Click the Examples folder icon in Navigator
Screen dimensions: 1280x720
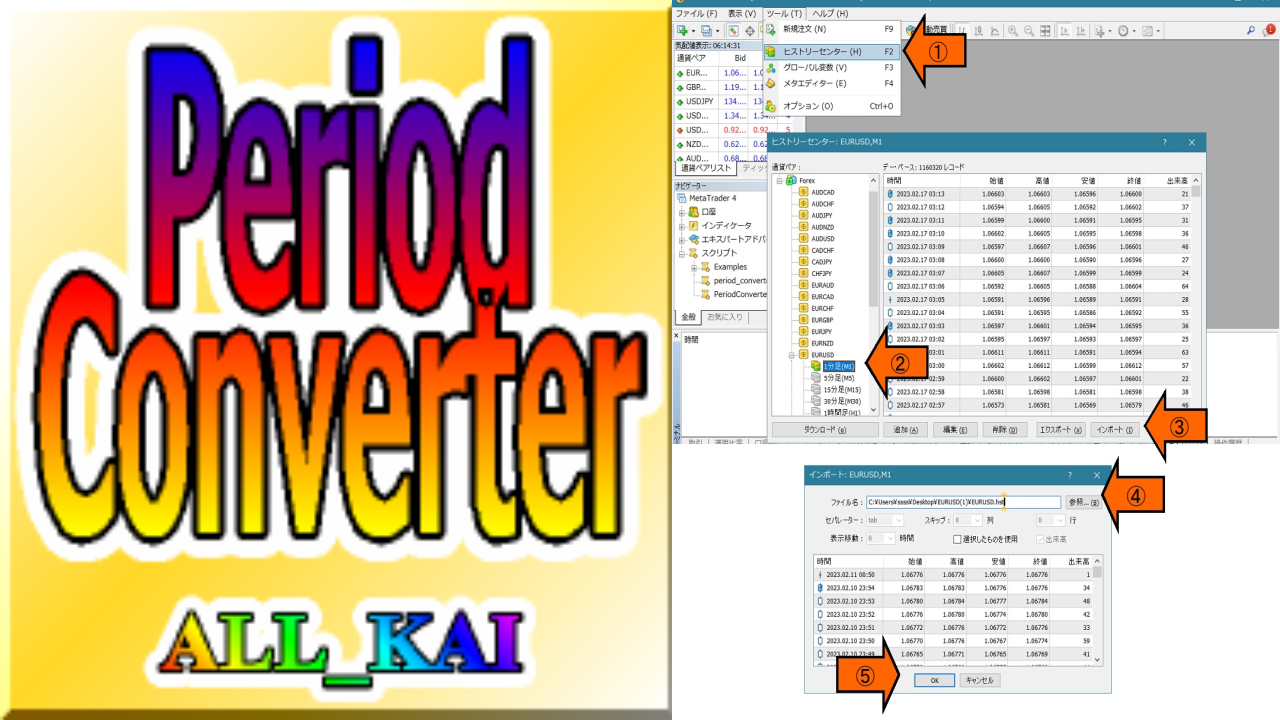tap(704, 267)
